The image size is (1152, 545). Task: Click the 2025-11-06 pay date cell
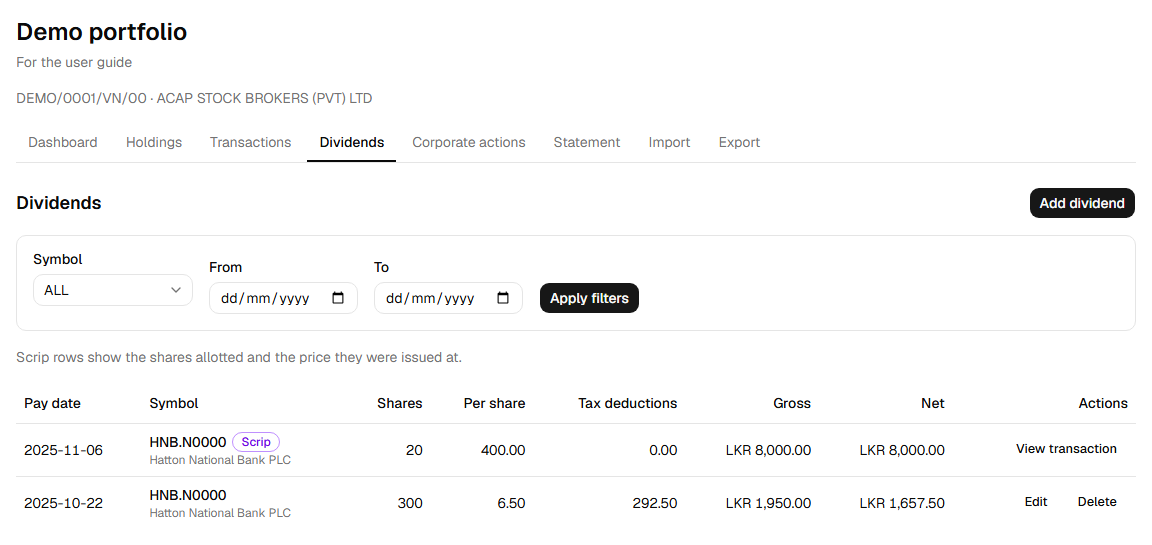click(63, 450)
